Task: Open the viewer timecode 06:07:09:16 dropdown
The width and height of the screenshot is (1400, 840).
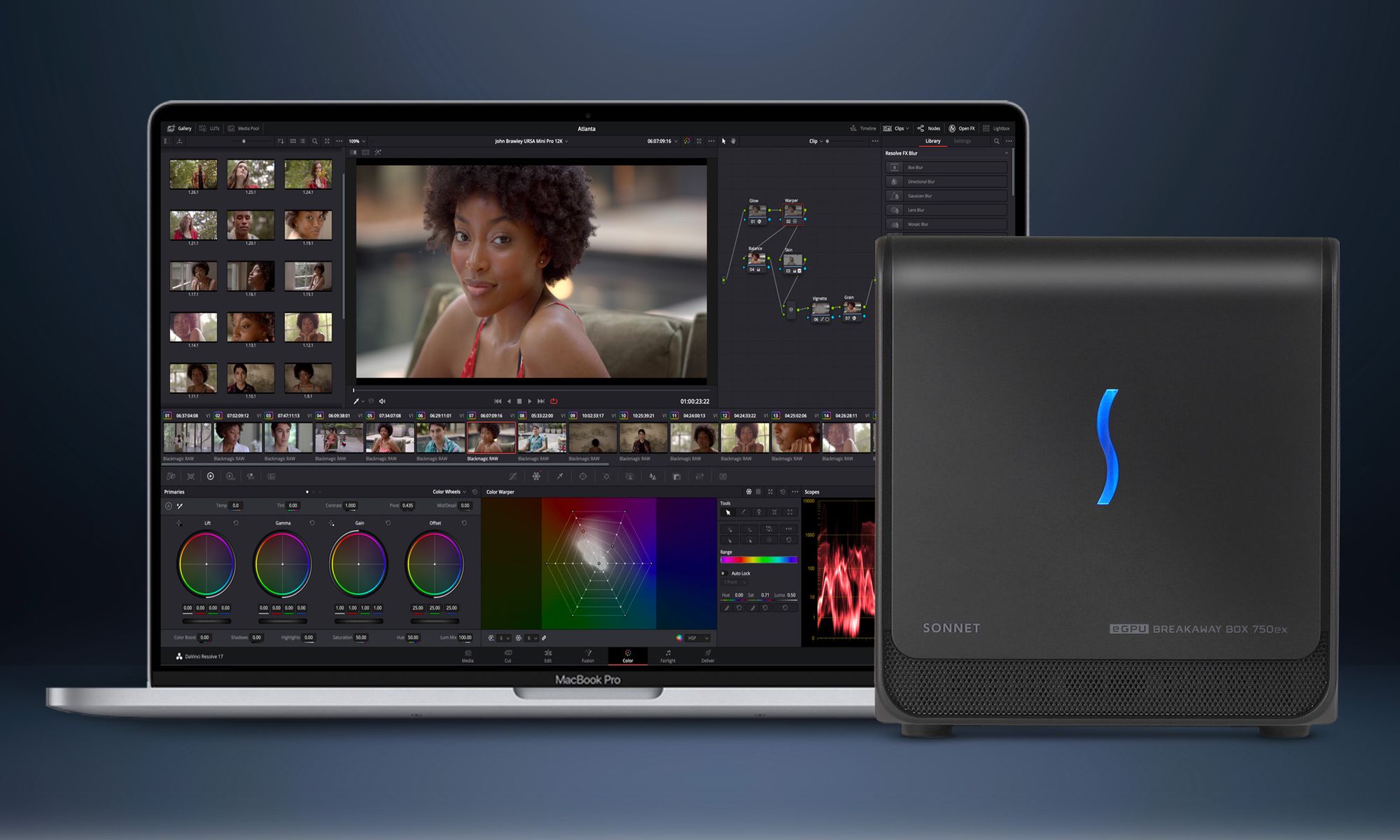Action: (662, 141)
